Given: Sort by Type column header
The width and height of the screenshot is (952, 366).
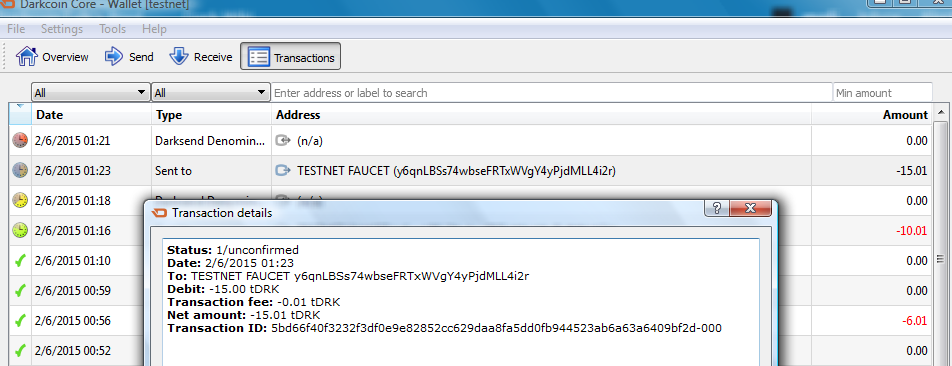Looking at the screenshot, I should tap(211, 115).
